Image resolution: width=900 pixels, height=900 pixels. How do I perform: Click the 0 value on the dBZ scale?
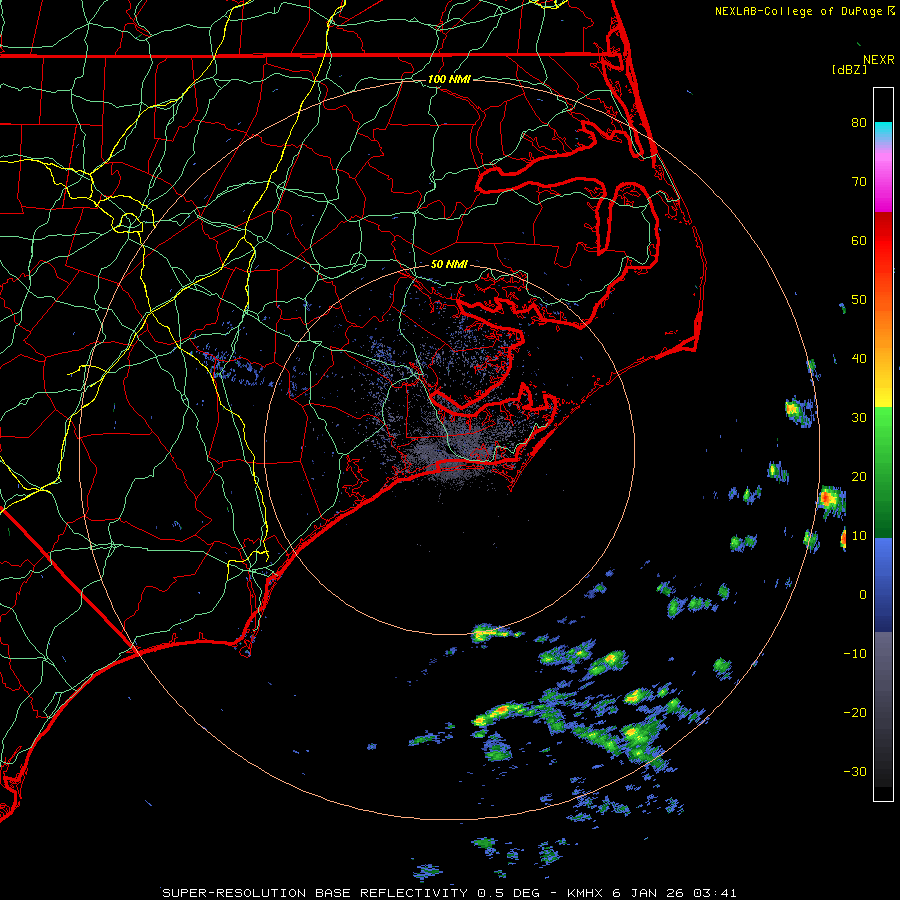[x=862, y=595]
